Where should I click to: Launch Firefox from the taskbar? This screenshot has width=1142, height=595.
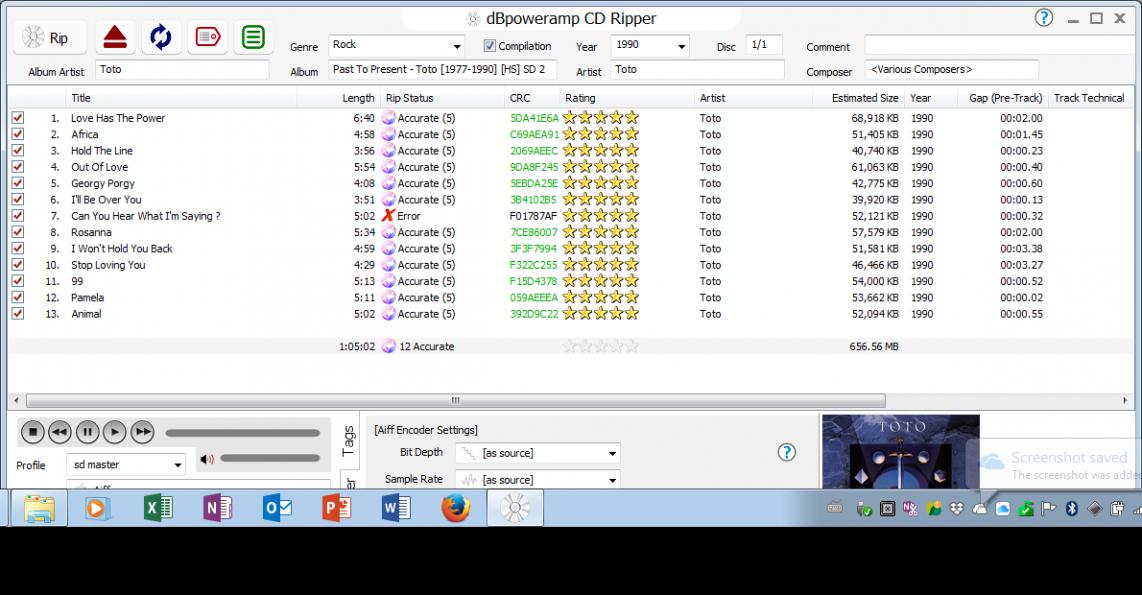coord(456,509)
